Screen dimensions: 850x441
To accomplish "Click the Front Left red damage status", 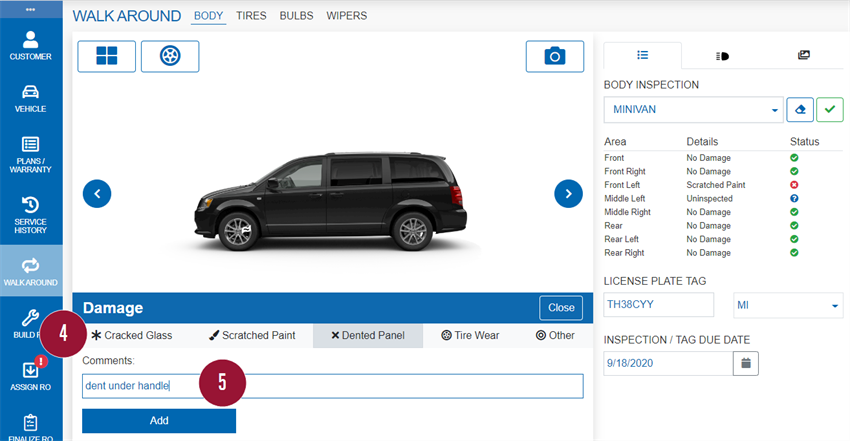I will [x=794, y=185].
